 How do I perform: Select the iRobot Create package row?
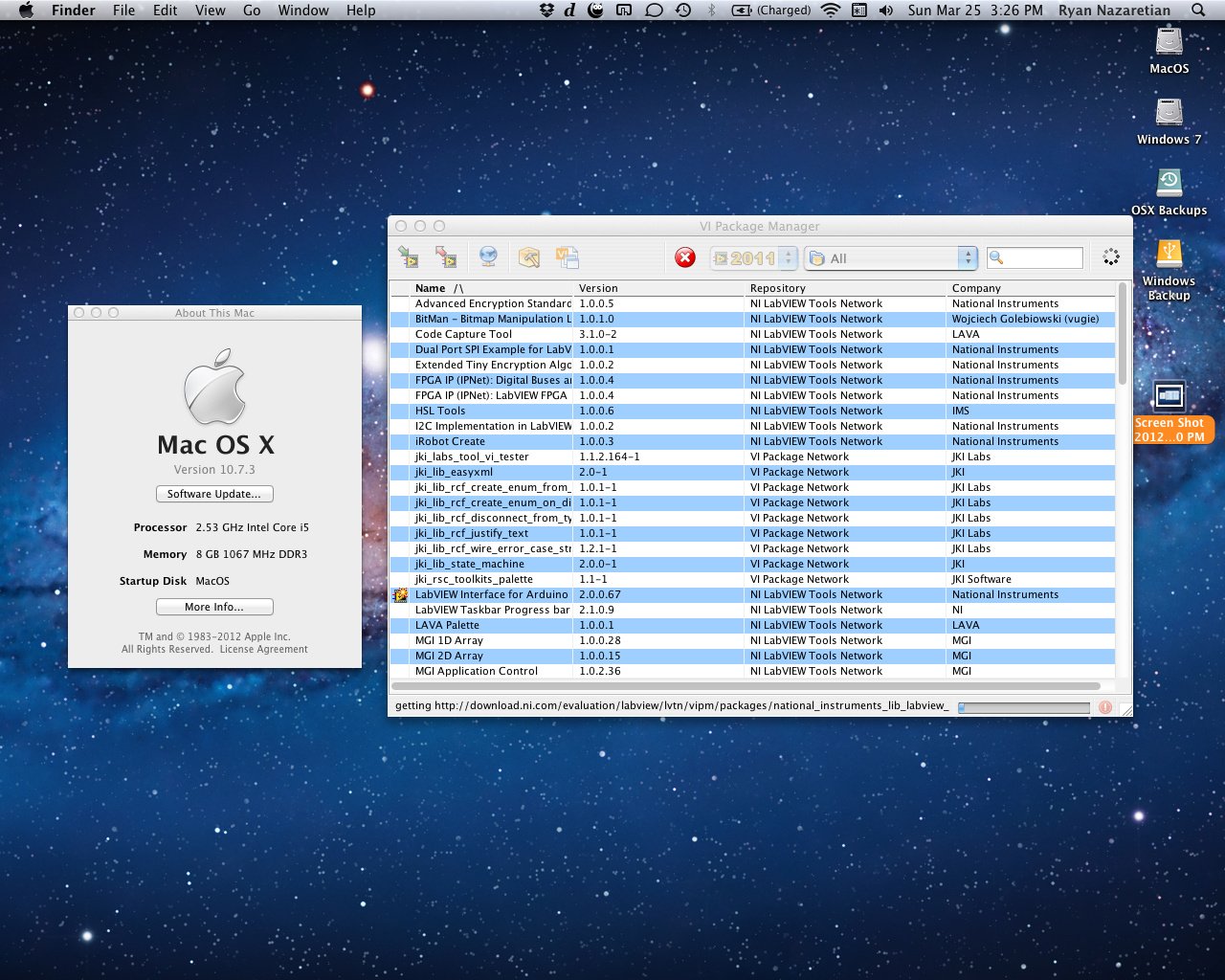coord(752,441)
